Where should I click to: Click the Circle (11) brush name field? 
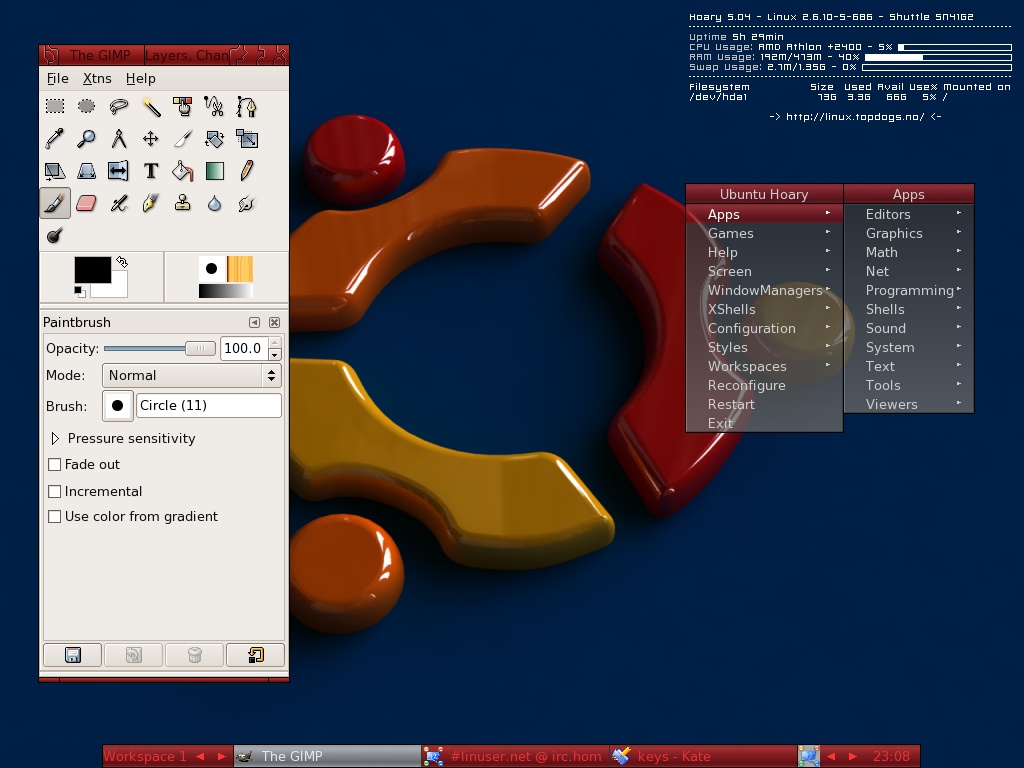[209, 406]
